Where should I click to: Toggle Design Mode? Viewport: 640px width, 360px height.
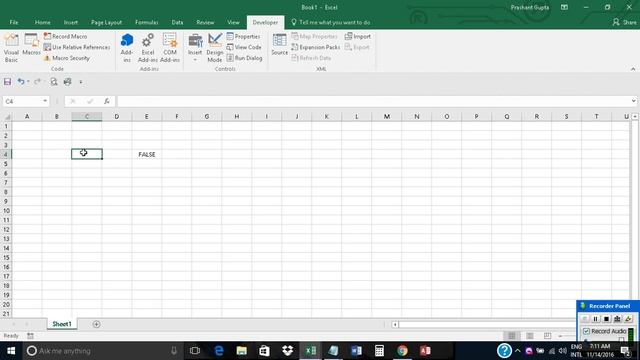tap(215, 48)
